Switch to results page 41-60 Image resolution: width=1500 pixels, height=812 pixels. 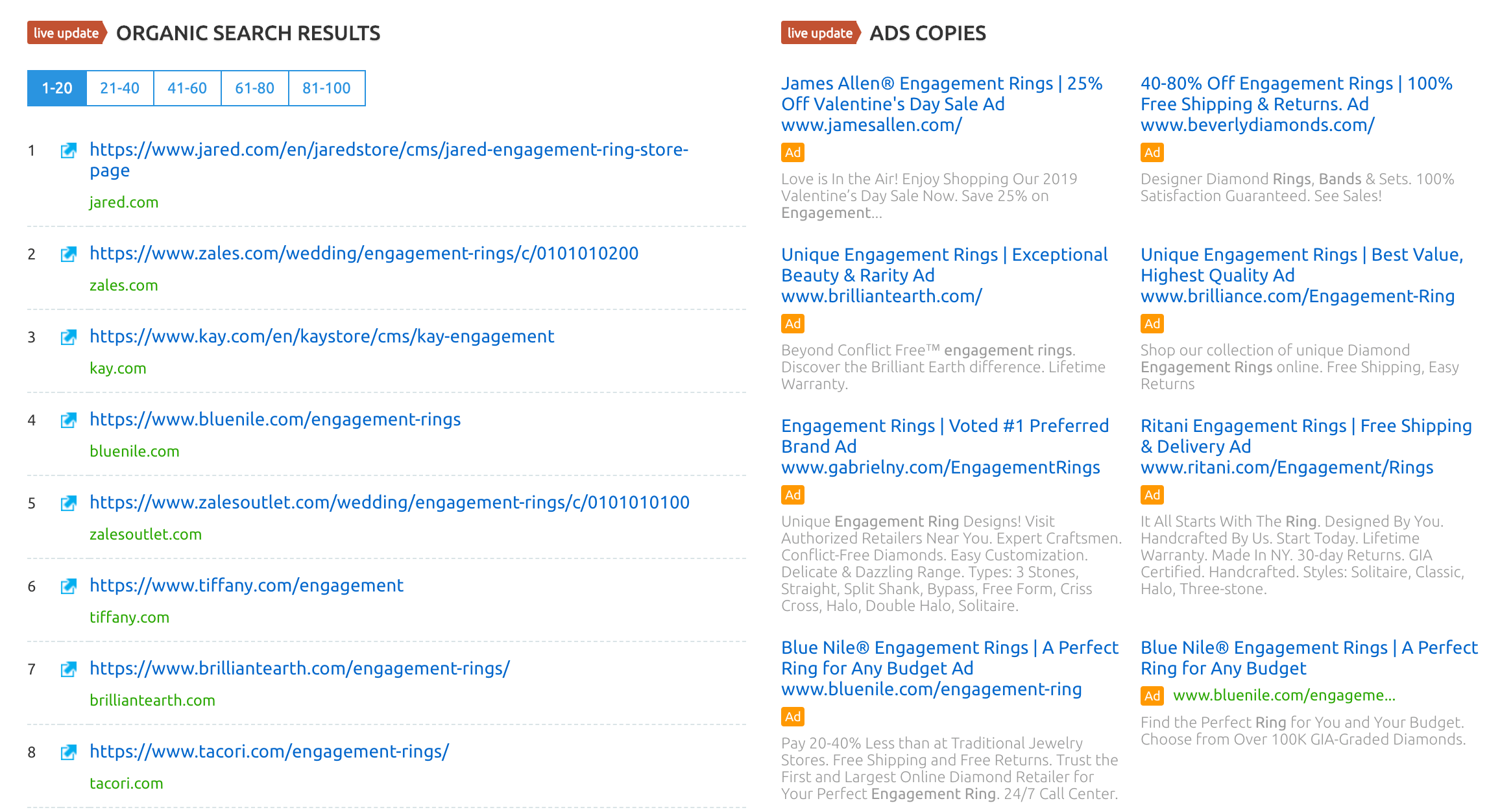point(187,88)
